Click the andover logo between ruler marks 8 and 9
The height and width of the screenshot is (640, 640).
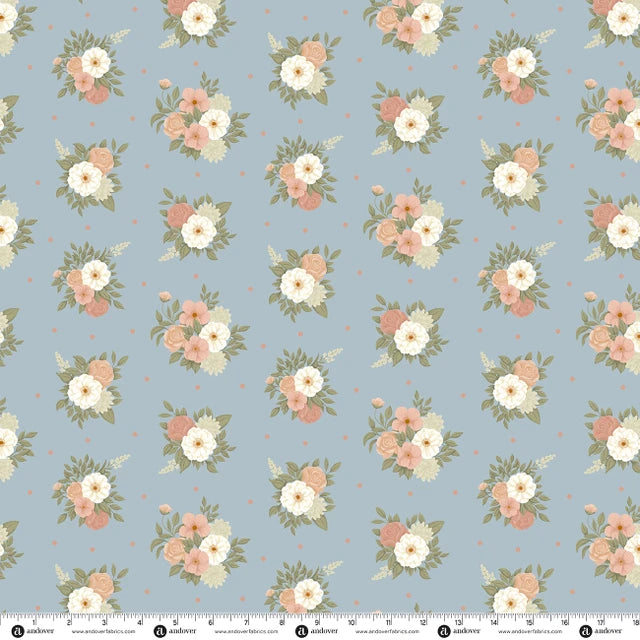tap(302, 631)
